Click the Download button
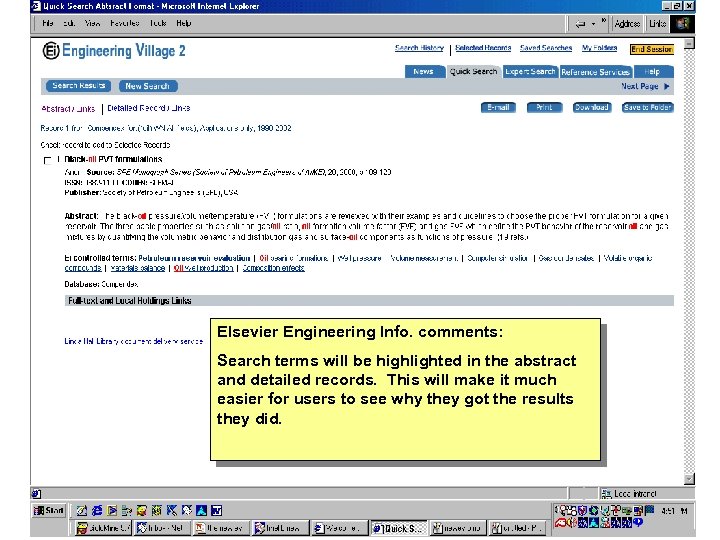The image size is (720, 540). pyautogui.click(x=592, y=107)
